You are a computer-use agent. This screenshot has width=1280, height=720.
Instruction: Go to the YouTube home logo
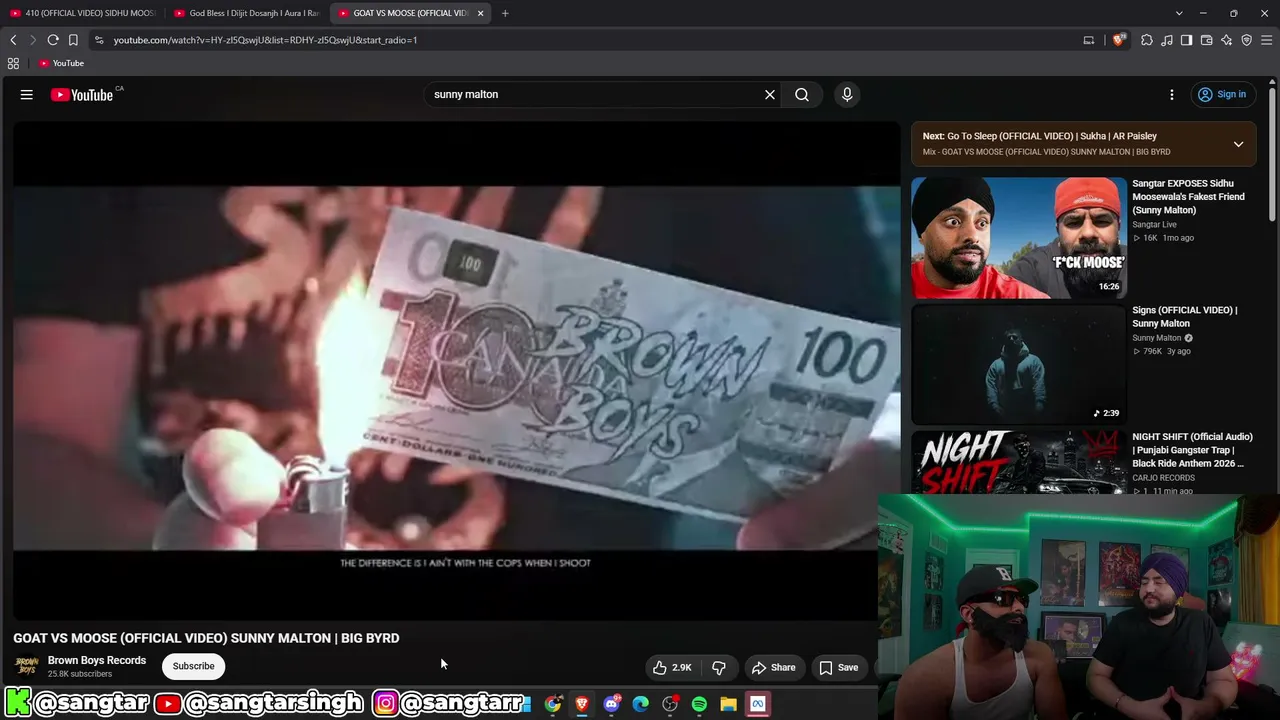(82, 95)
